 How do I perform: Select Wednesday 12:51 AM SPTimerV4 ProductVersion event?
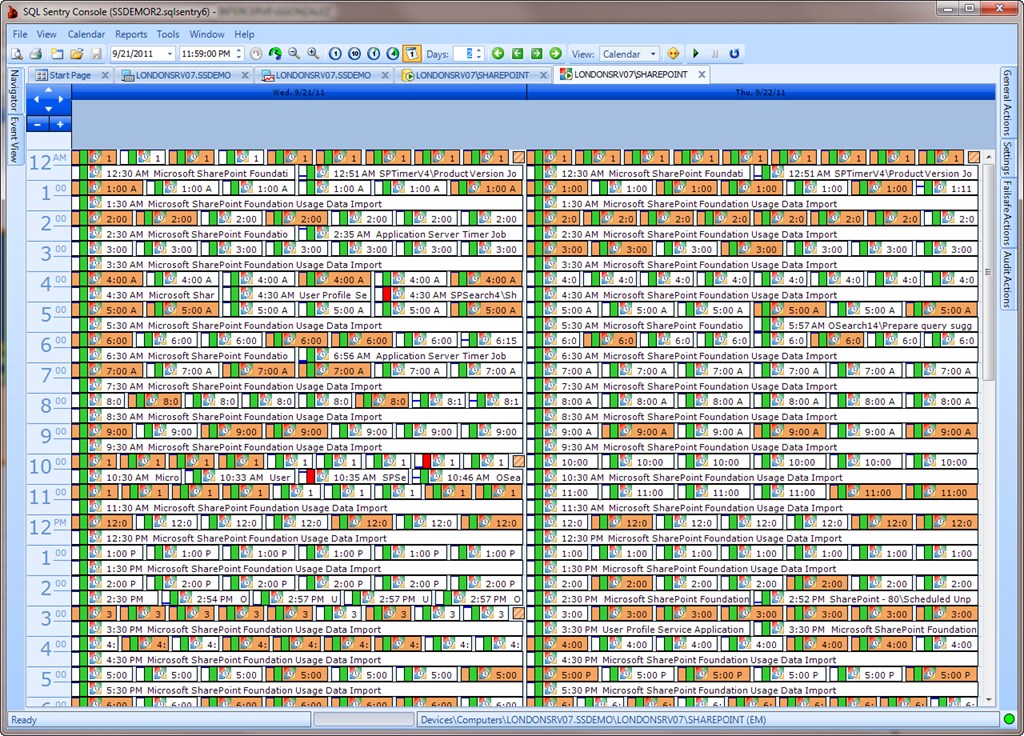tap(411, 174)
